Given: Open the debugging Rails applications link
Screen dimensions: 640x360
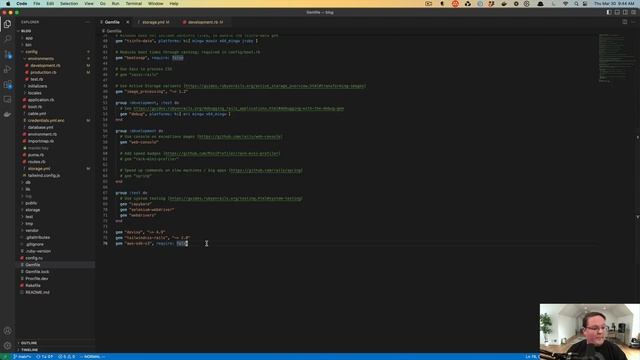Looking at the screenshot, I should [238, 109].
